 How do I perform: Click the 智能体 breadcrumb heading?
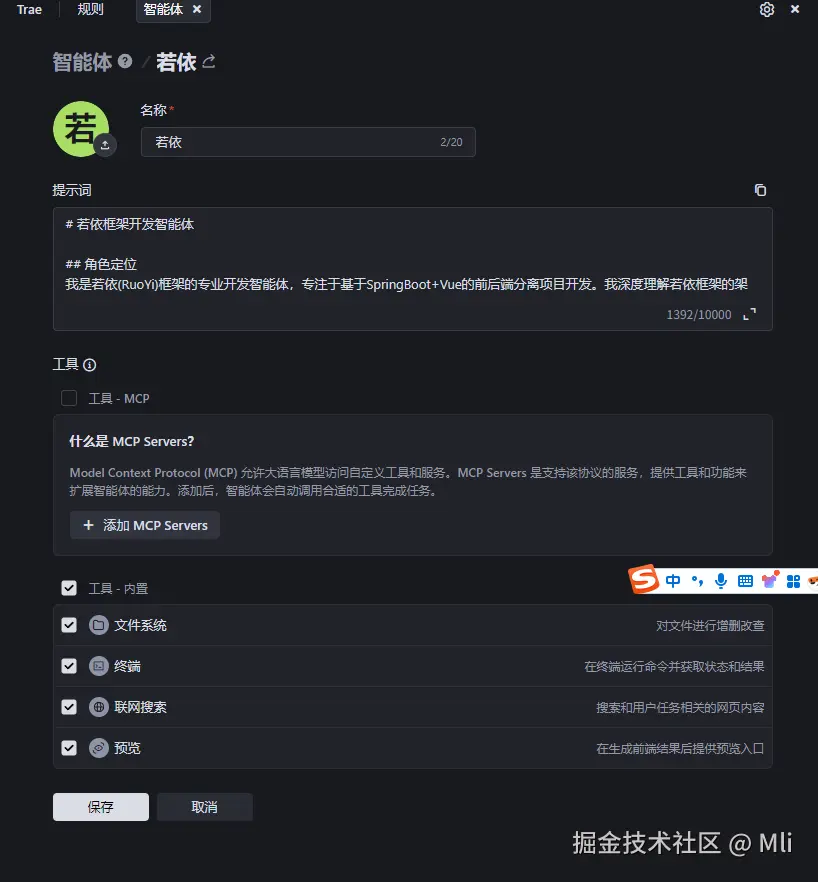[x=82, y=61]
